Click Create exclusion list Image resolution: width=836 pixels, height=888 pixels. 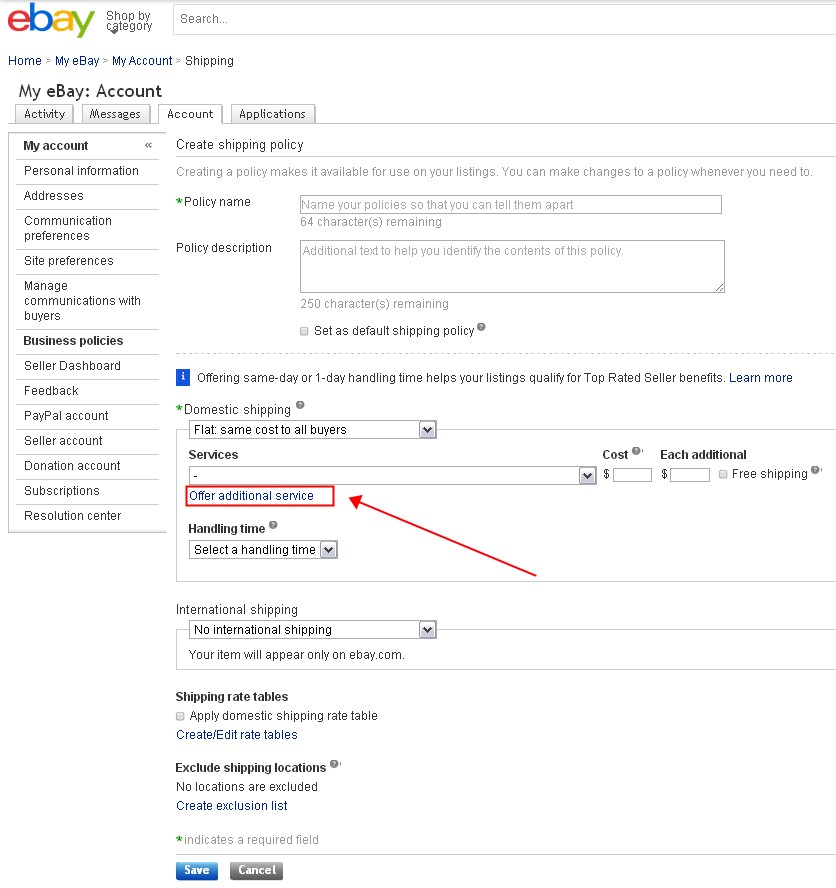coord(231,805)
